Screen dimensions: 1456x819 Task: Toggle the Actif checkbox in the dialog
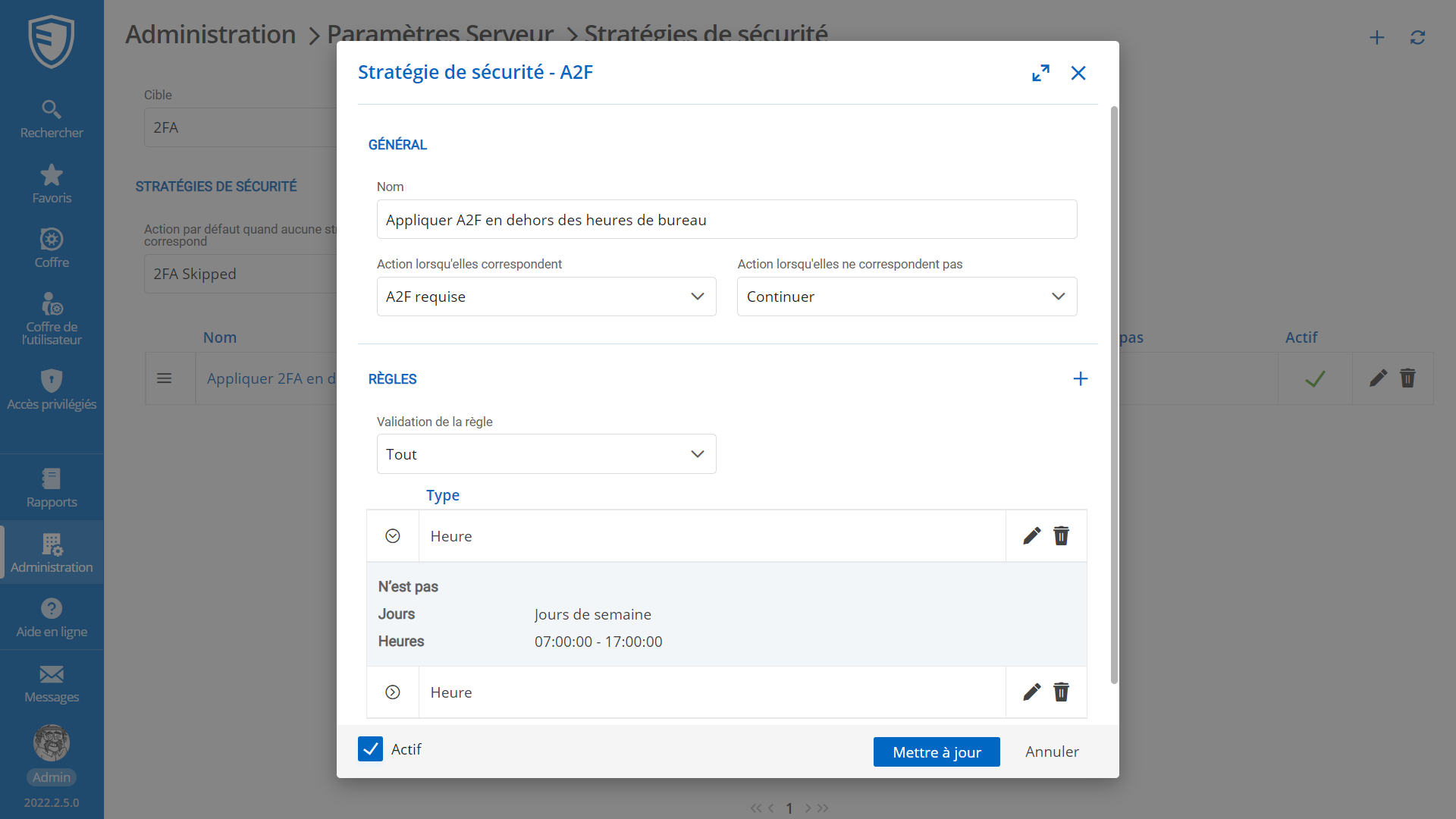coord(369,748)
